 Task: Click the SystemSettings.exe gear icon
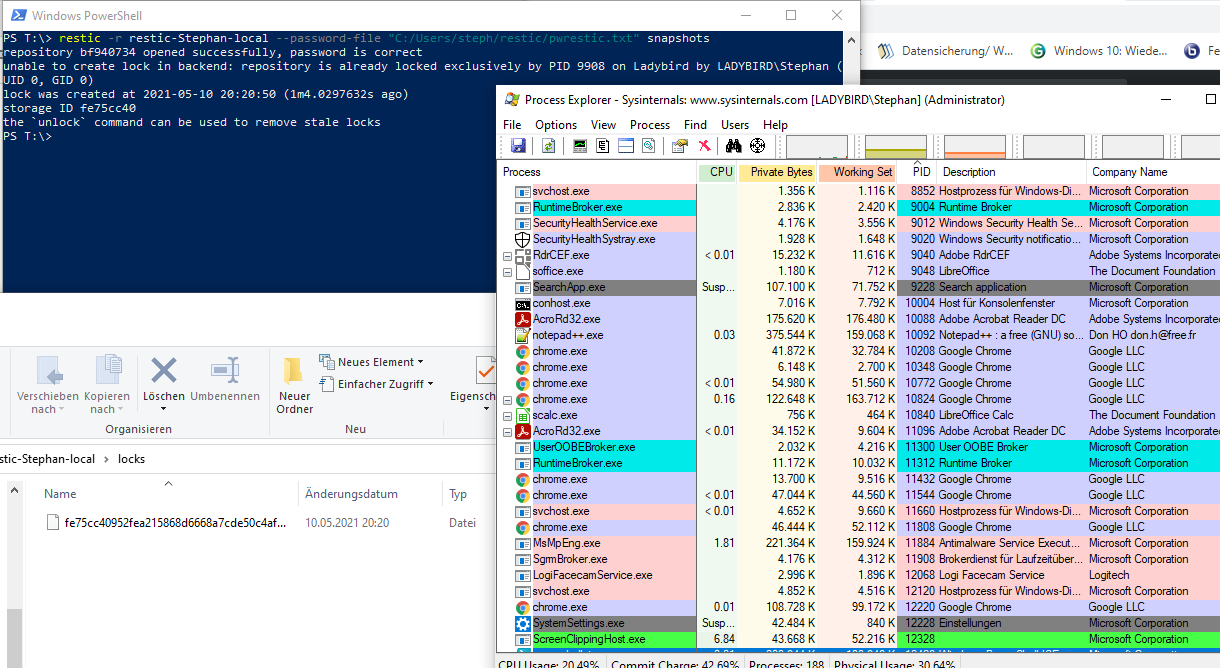point(522,623)
